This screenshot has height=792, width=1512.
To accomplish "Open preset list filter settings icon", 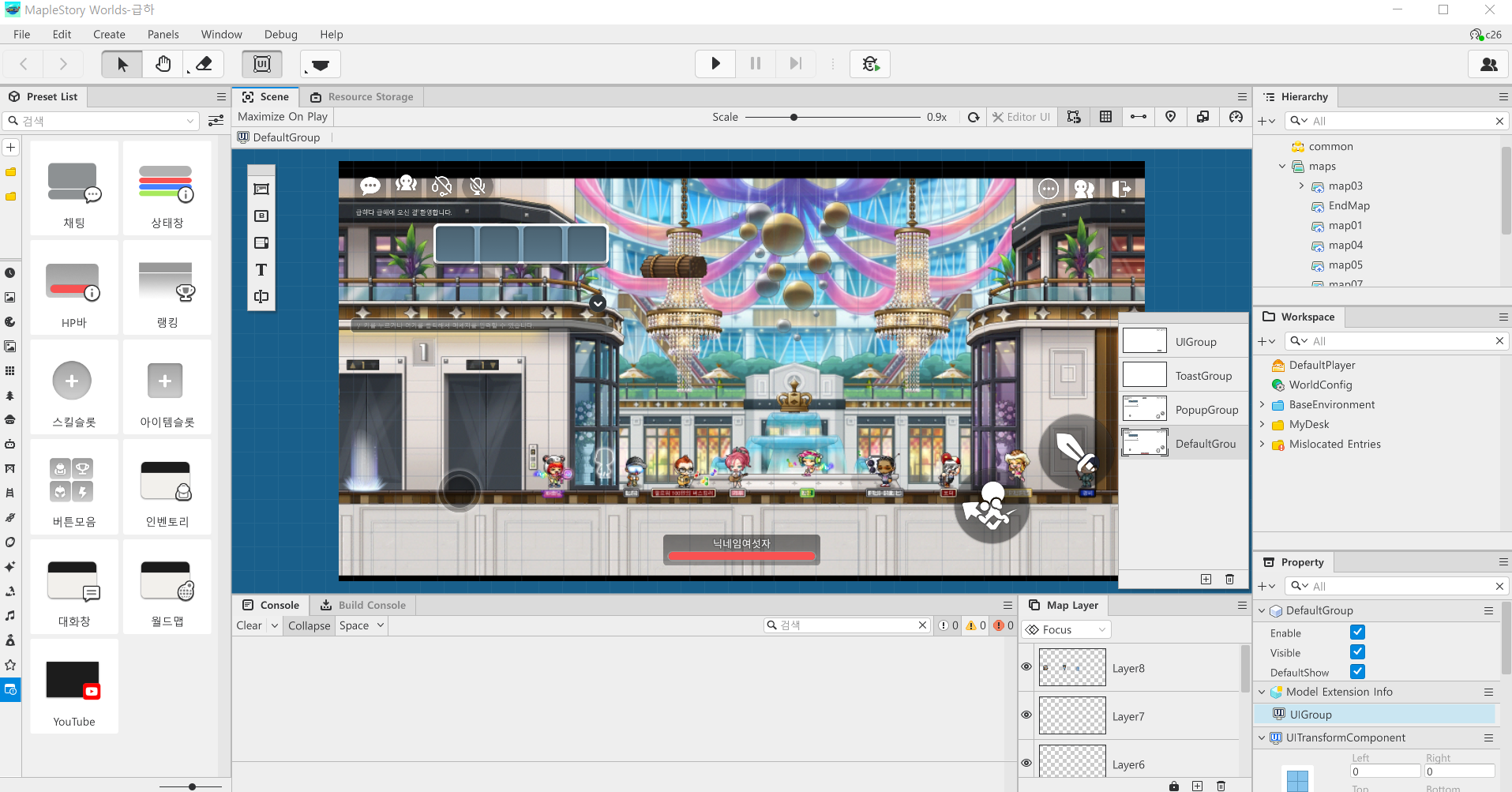I will 216,121.
